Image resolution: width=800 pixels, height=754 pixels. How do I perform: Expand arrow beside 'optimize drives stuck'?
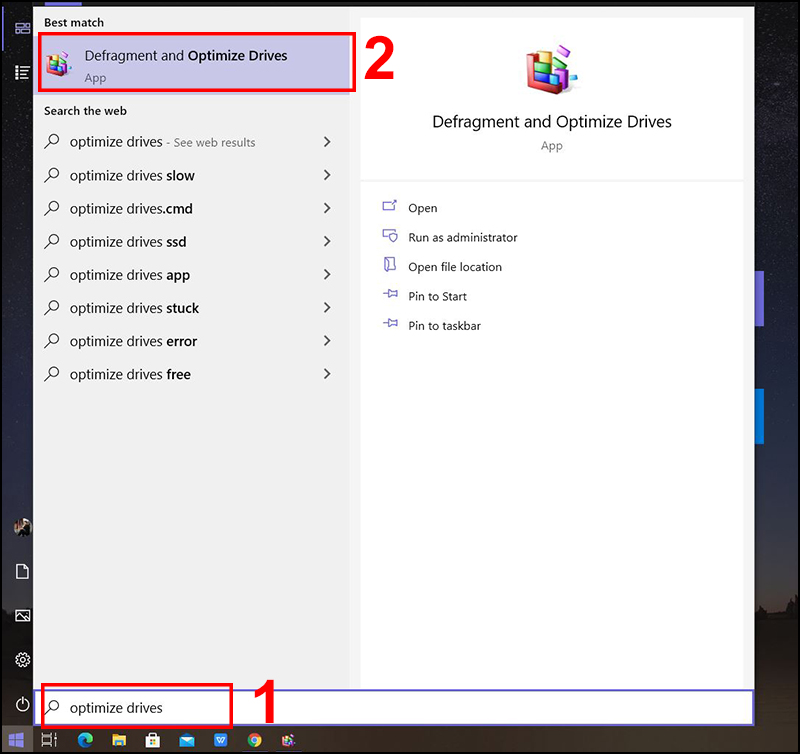coord(327,308)
